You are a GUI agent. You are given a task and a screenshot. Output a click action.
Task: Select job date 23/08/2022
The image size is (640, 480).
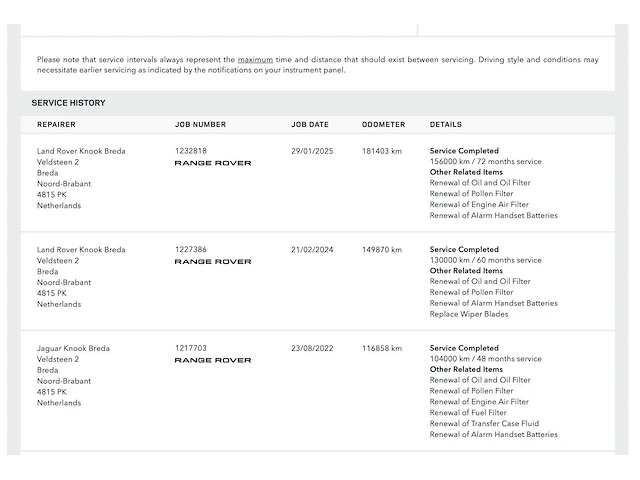click(x=312, y=348)
